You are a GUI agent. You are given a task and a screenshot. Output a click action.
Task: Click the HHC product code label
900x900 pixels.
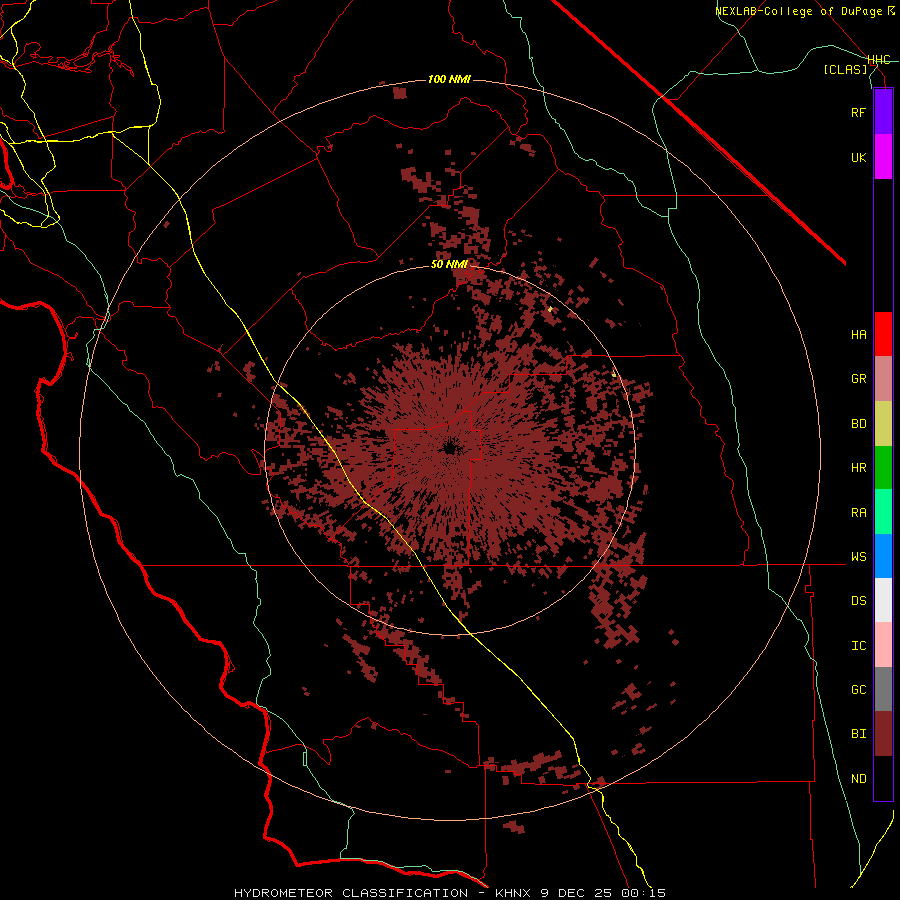pyautogui.click(x=879, y=60)
